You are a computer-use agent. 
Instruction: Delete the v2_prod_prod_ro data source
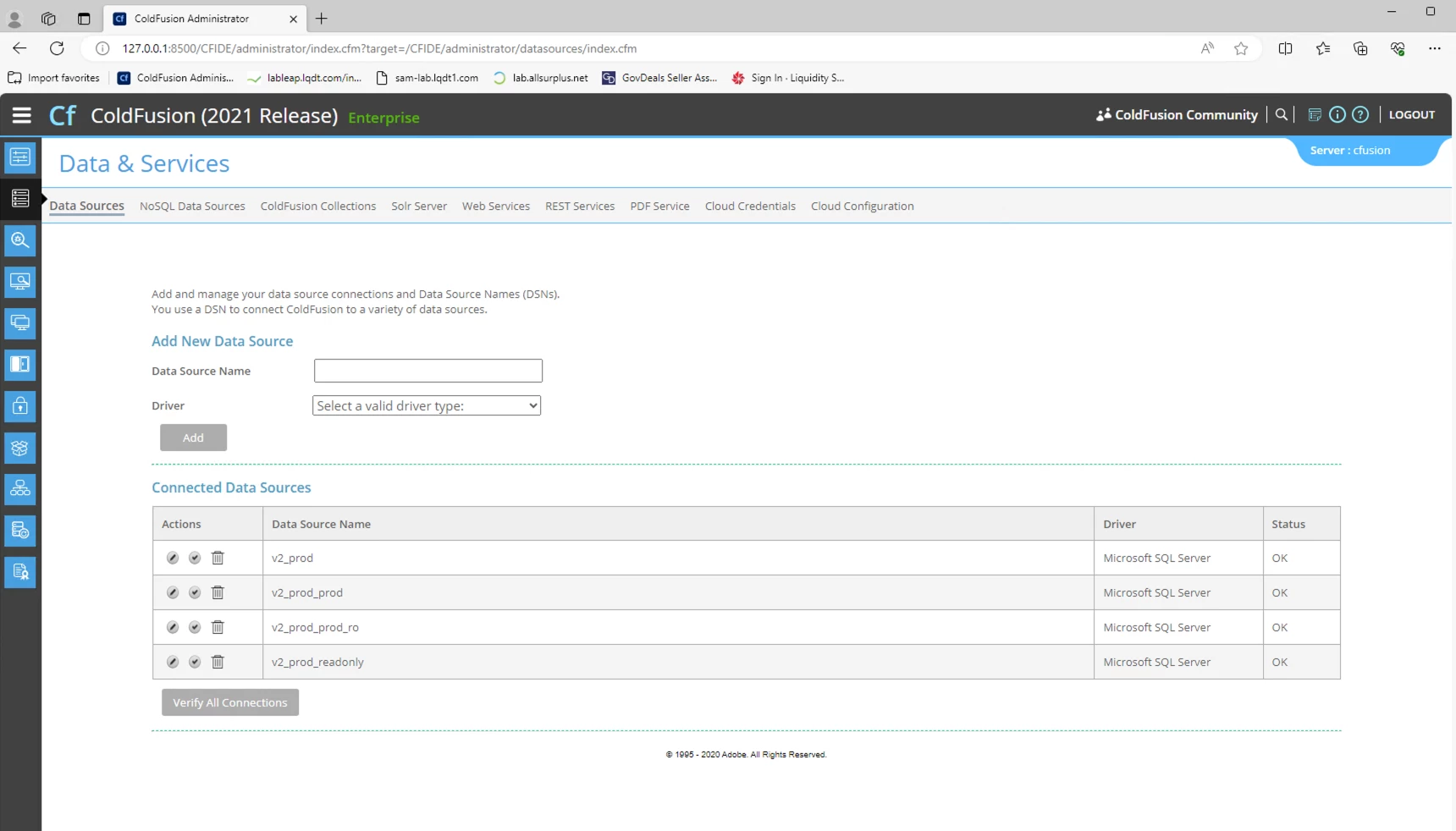point(218,627)
